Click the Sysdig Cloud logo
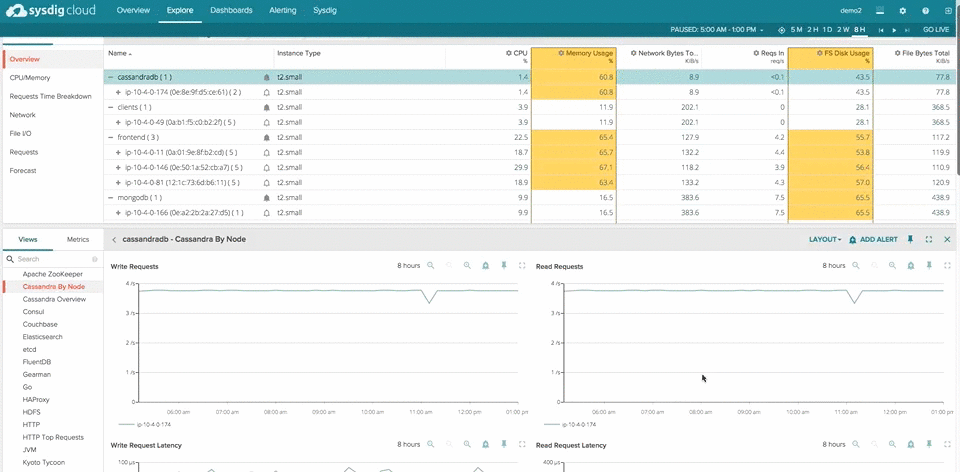The image size is (960, 472). click(x=51, y=10)
